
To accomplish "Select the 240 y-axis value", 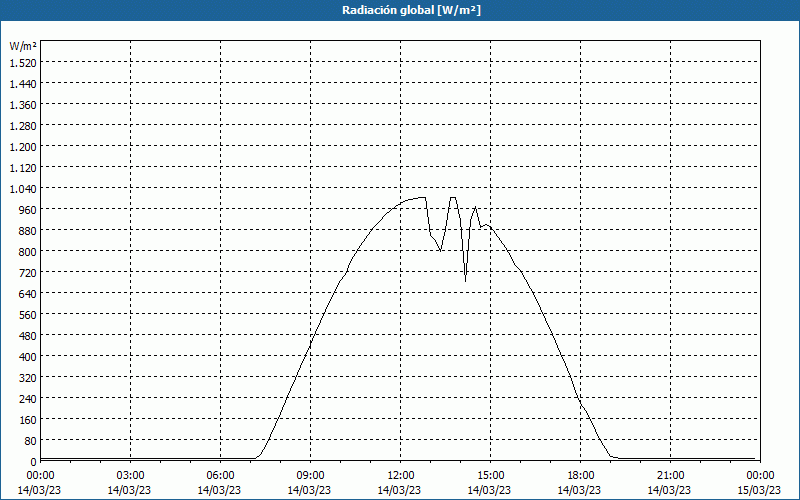I will click(x=28, y=398).
